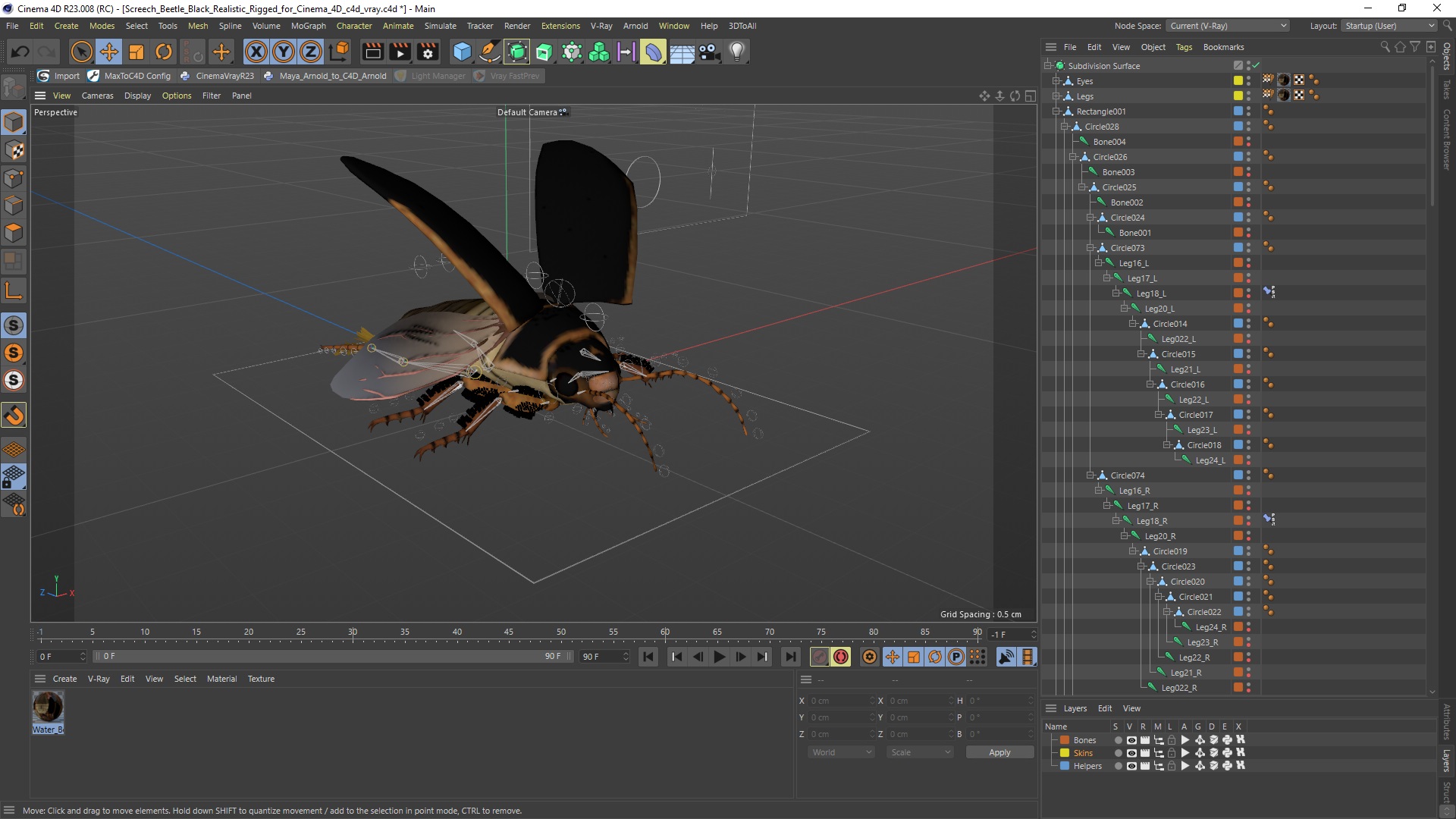Click the Light bulb icon
Image resolution: width=1456 pixels, height=819 pixels.
tap(737, 52)
